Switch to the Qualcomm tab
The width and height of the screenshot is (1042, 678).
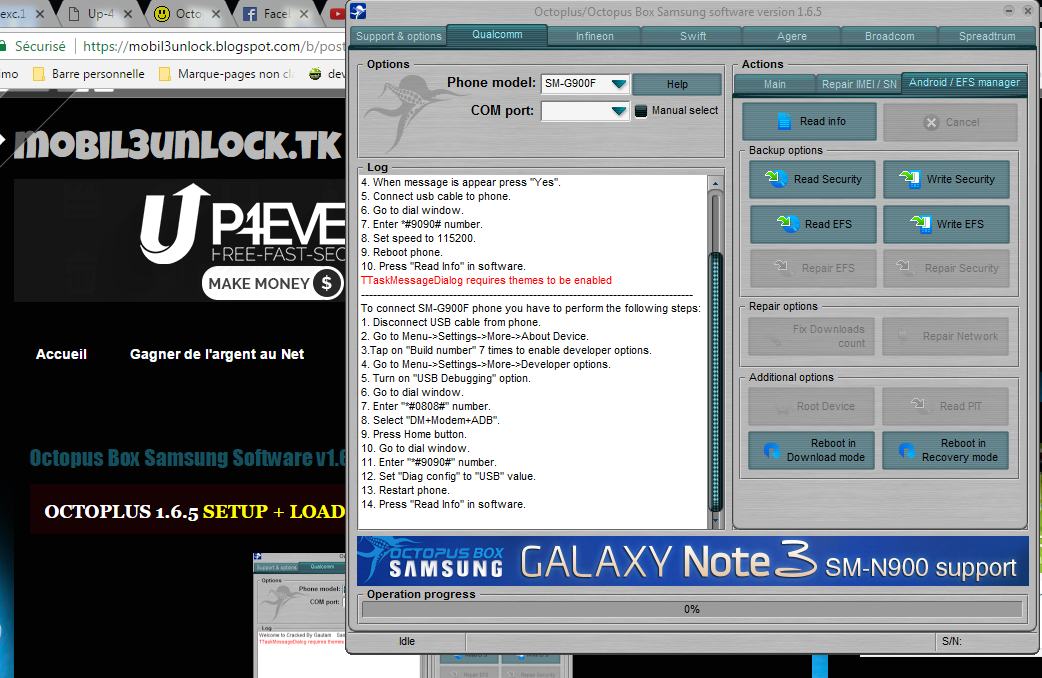coord(497,35)
